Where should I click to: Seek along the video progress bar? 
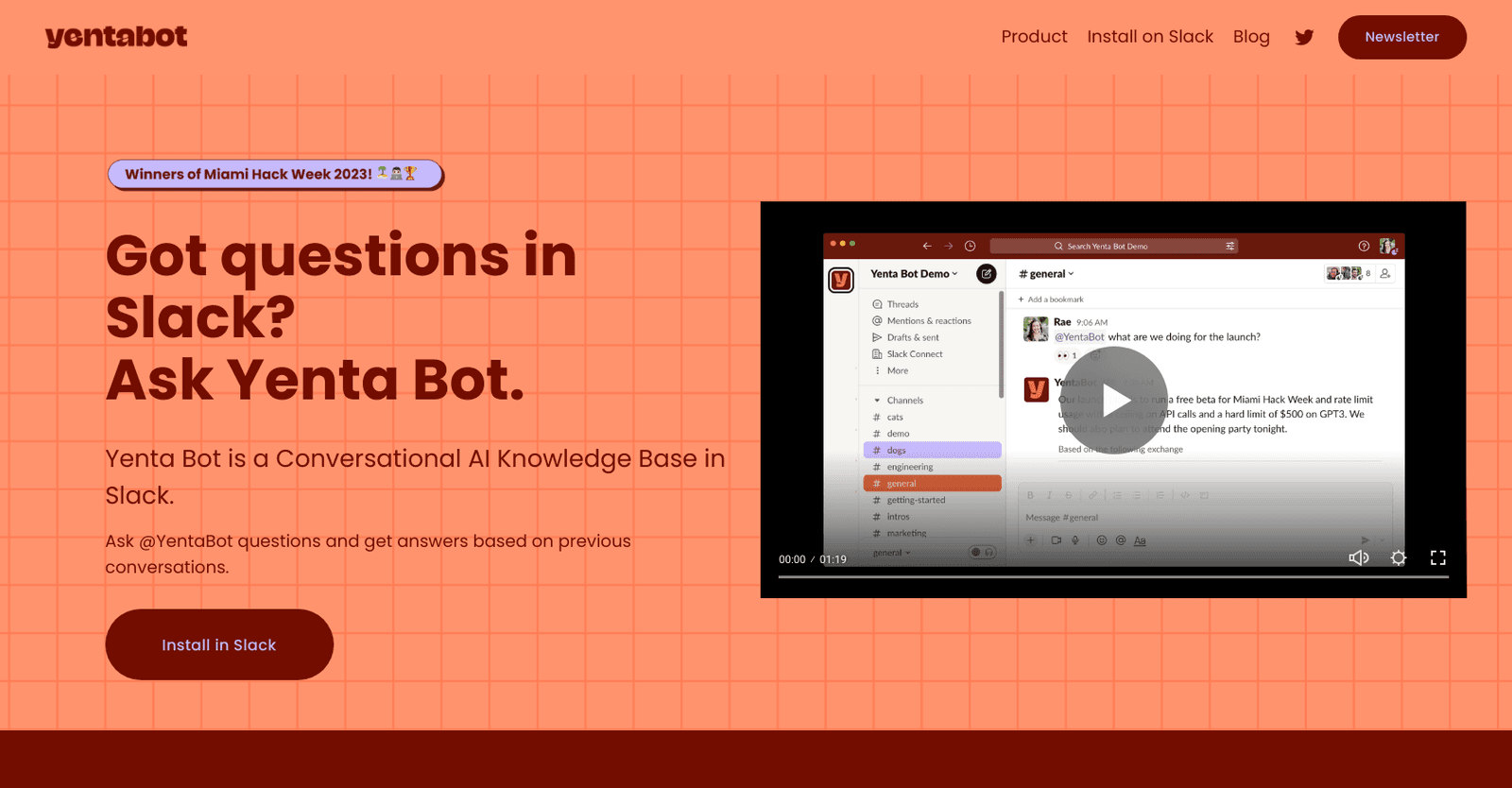[x=1113, y=576]
